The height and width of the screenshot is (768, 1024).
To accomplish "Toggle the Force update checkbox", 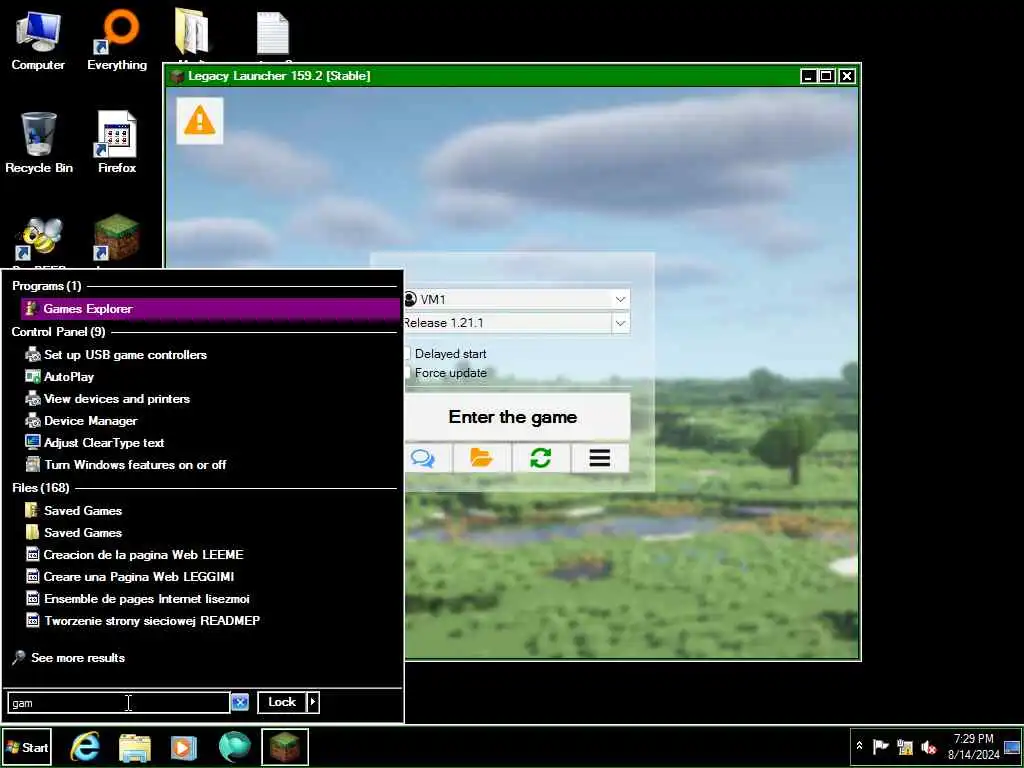I will pos(406,373).
